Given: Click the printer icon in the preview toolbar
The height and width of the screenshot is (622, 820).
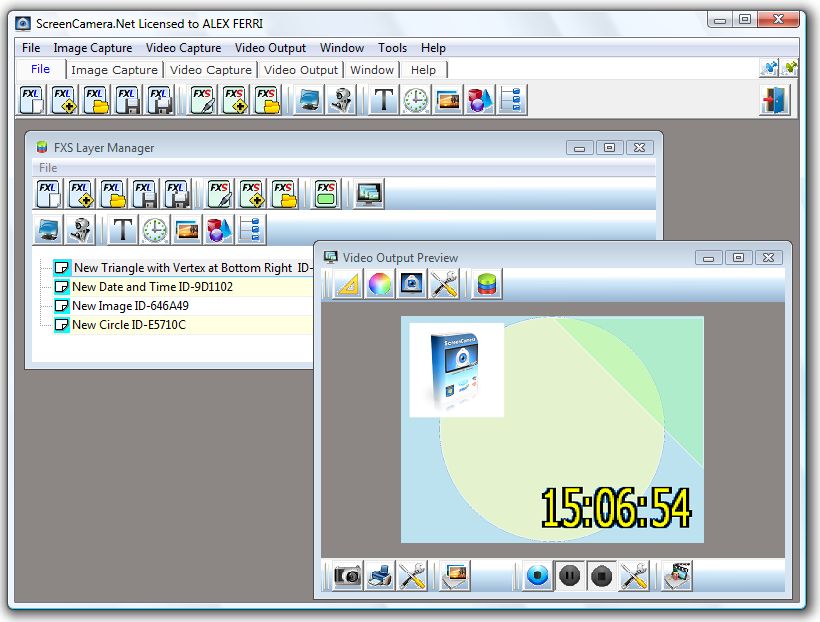Looking at the screenshot, I should [x=380, y=576].
